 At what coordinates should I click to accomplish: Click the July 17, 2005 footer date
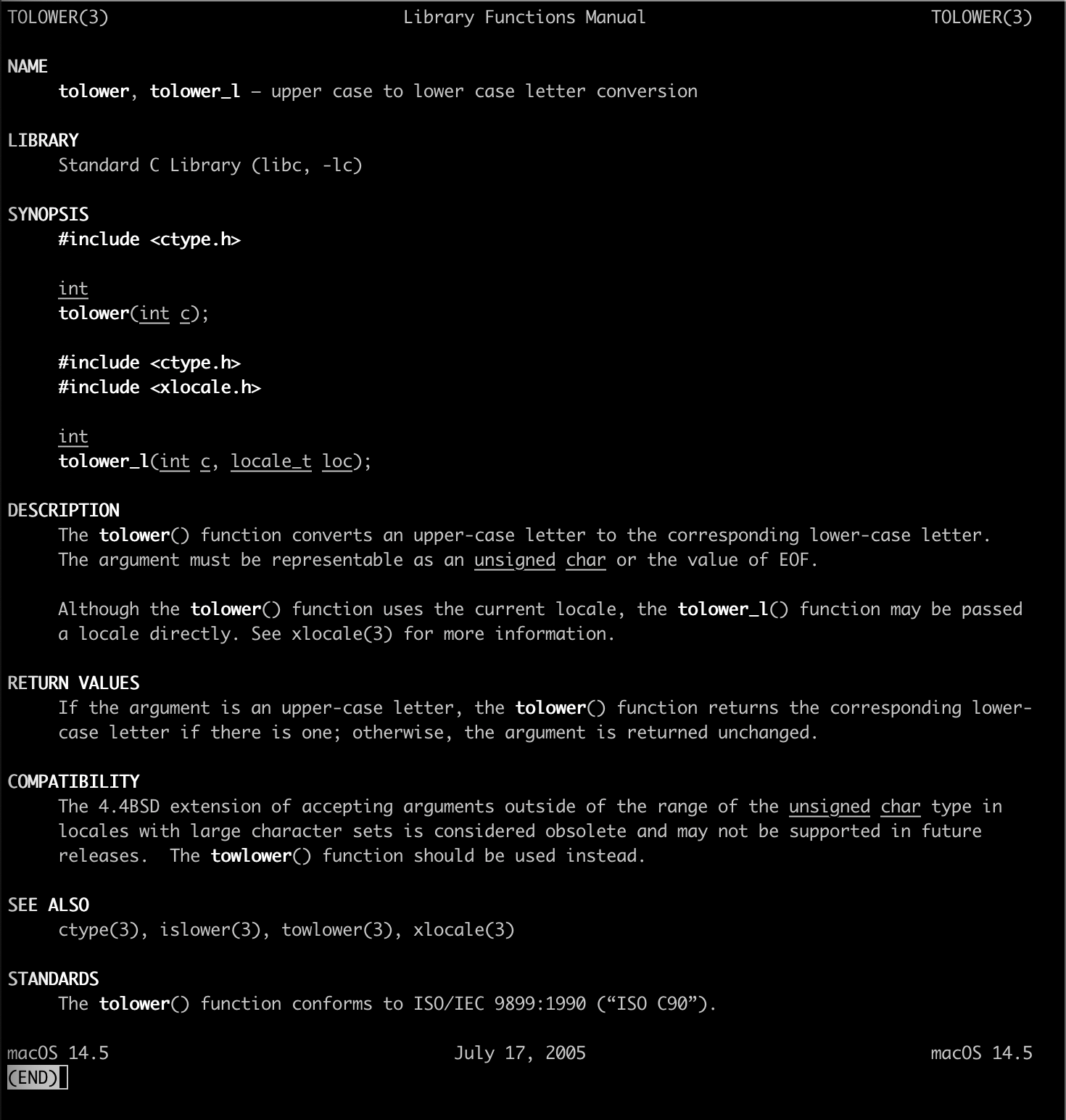click(520, 1053)
